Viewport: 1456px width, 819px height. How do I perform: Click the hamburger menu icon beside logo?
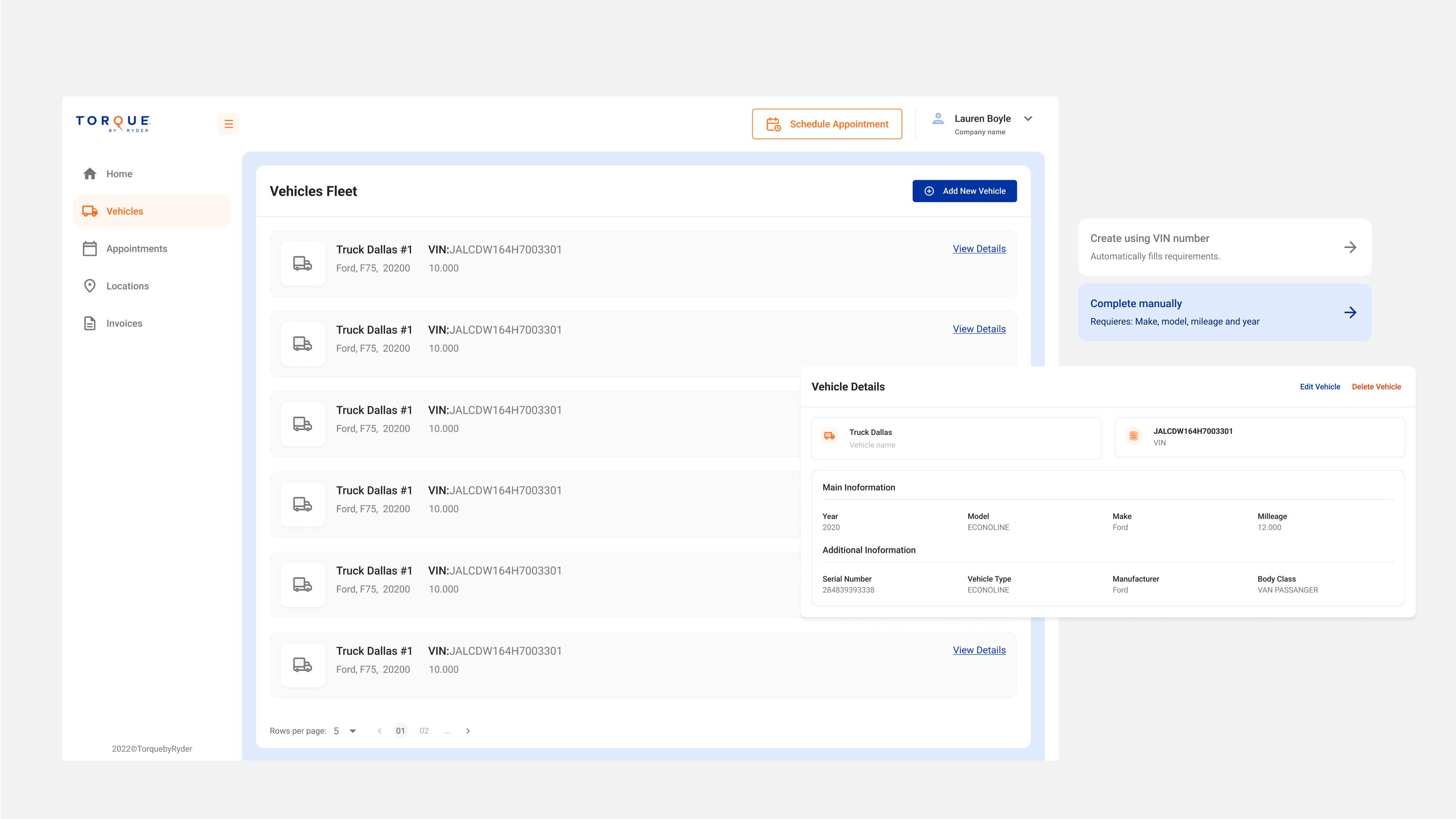pos(228,124)
